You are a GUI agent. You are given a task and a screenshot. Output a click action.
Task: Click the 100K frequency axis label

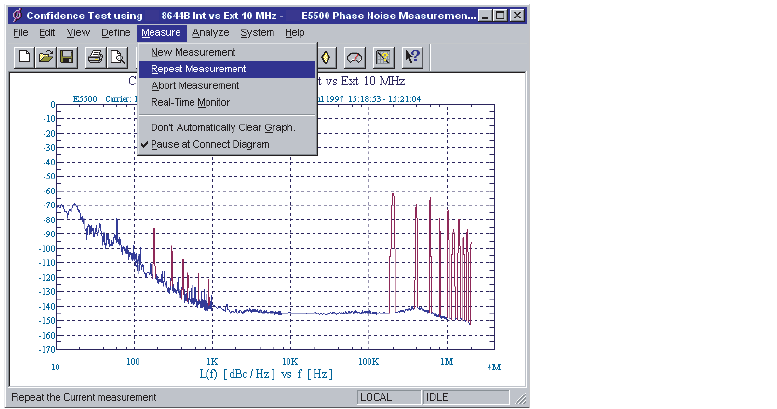[x=369, y=361]
